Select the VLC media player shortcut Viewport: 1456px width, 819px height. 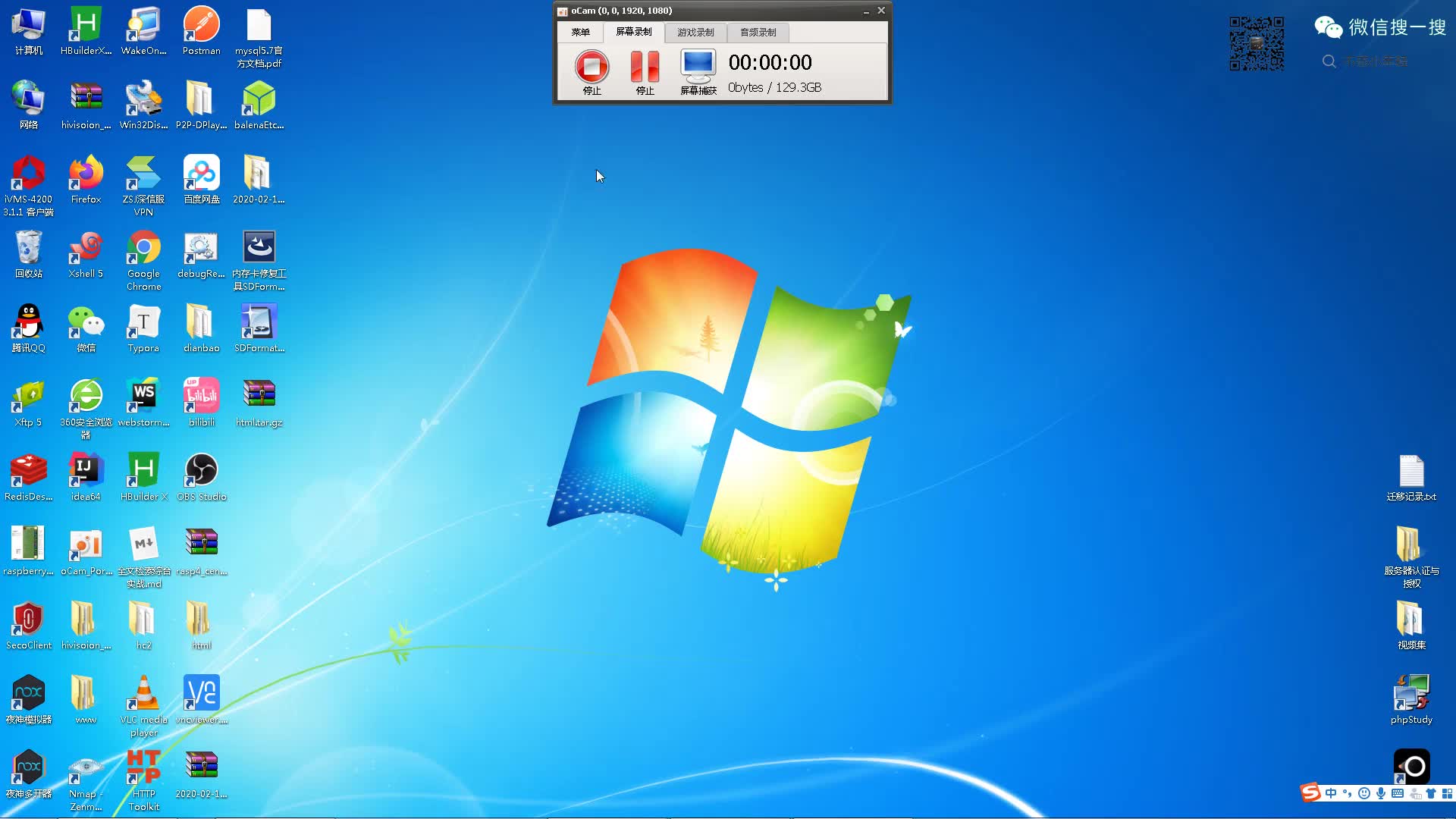[143, 707]
